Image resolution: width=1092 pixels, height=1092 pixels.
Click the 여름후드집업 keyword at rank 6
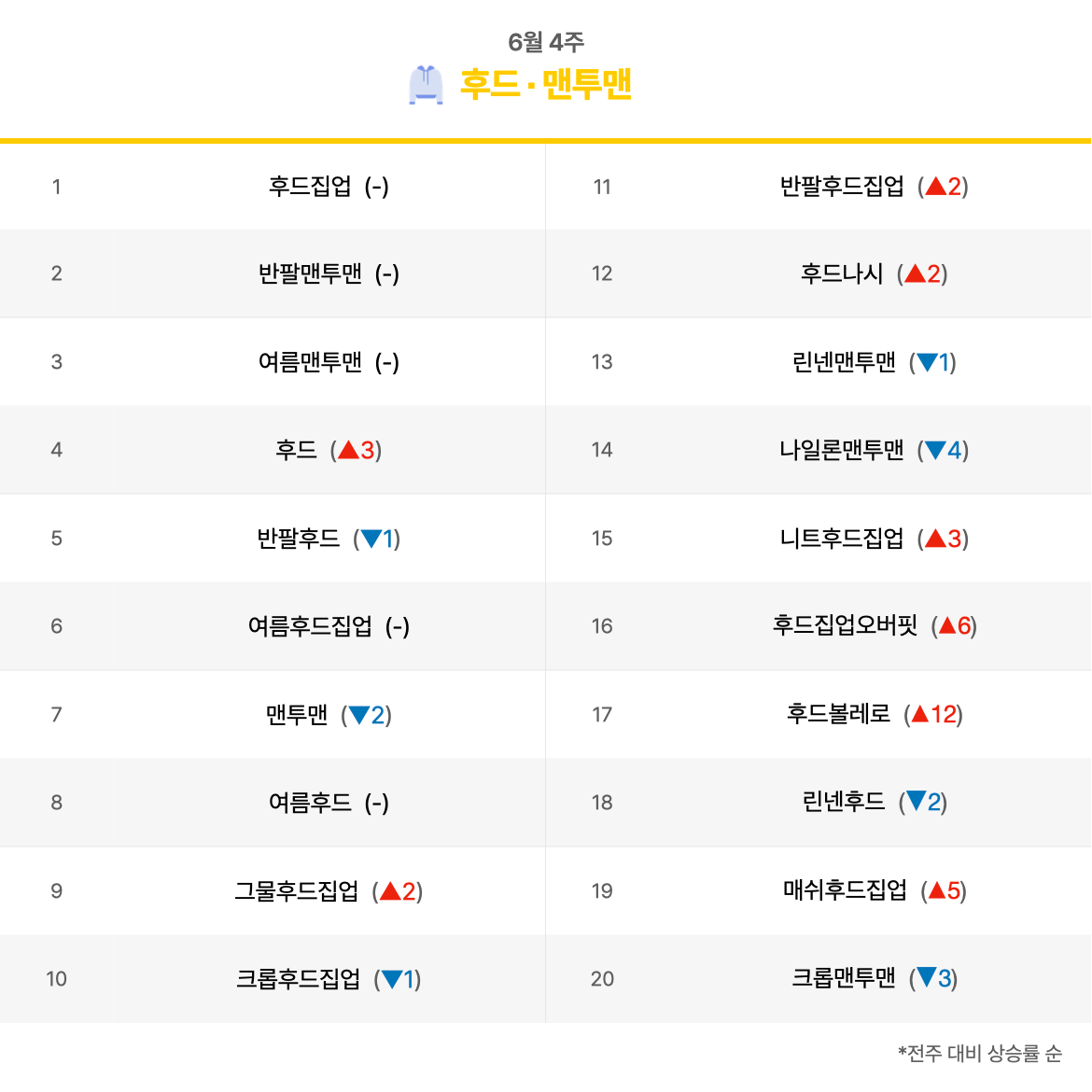(x=310, y=626)
